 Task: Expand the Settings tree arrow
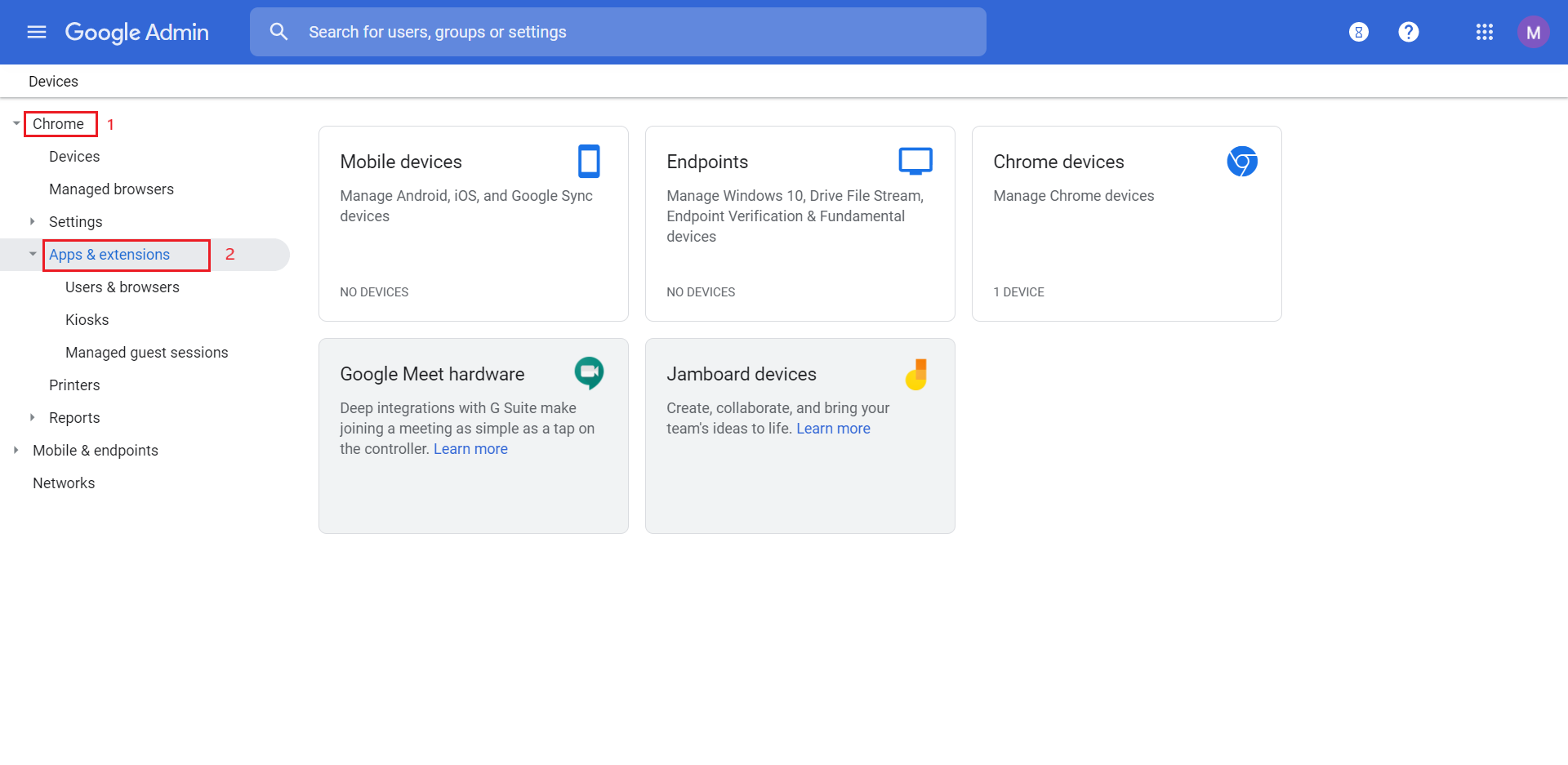point(33,221)
